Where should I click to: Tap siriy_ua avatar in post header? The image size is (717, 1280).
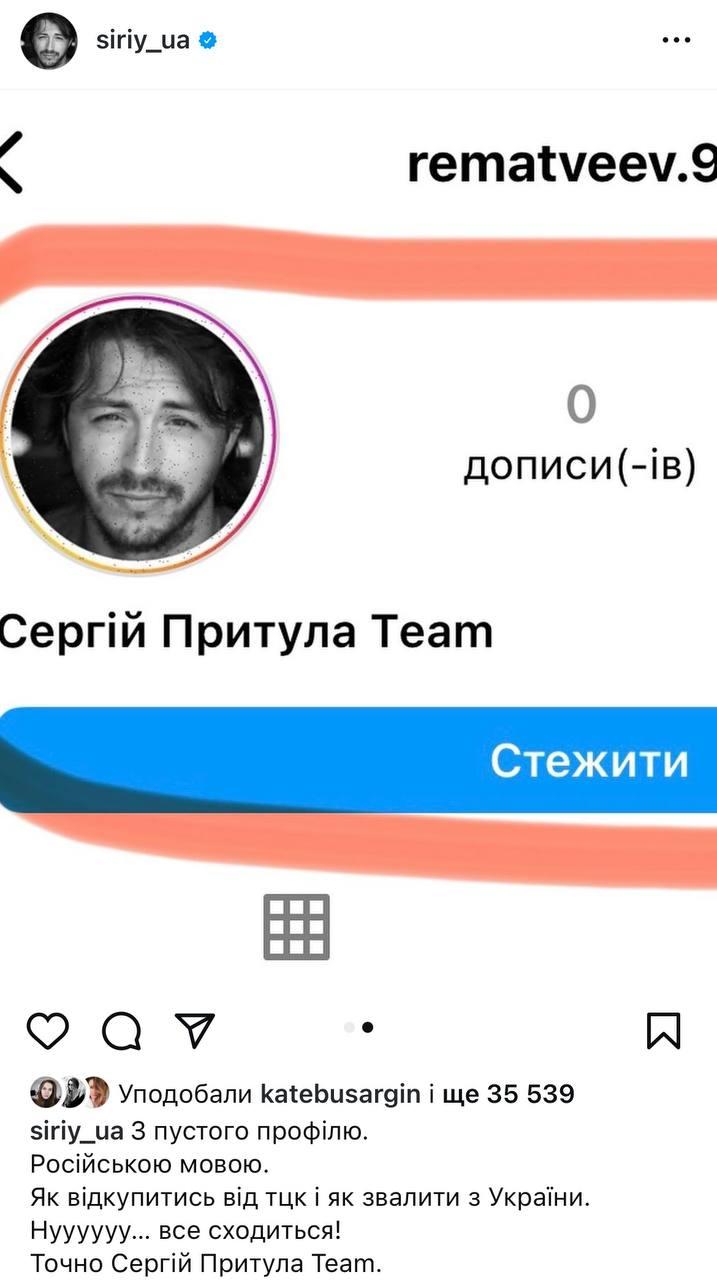coord(48,41)
